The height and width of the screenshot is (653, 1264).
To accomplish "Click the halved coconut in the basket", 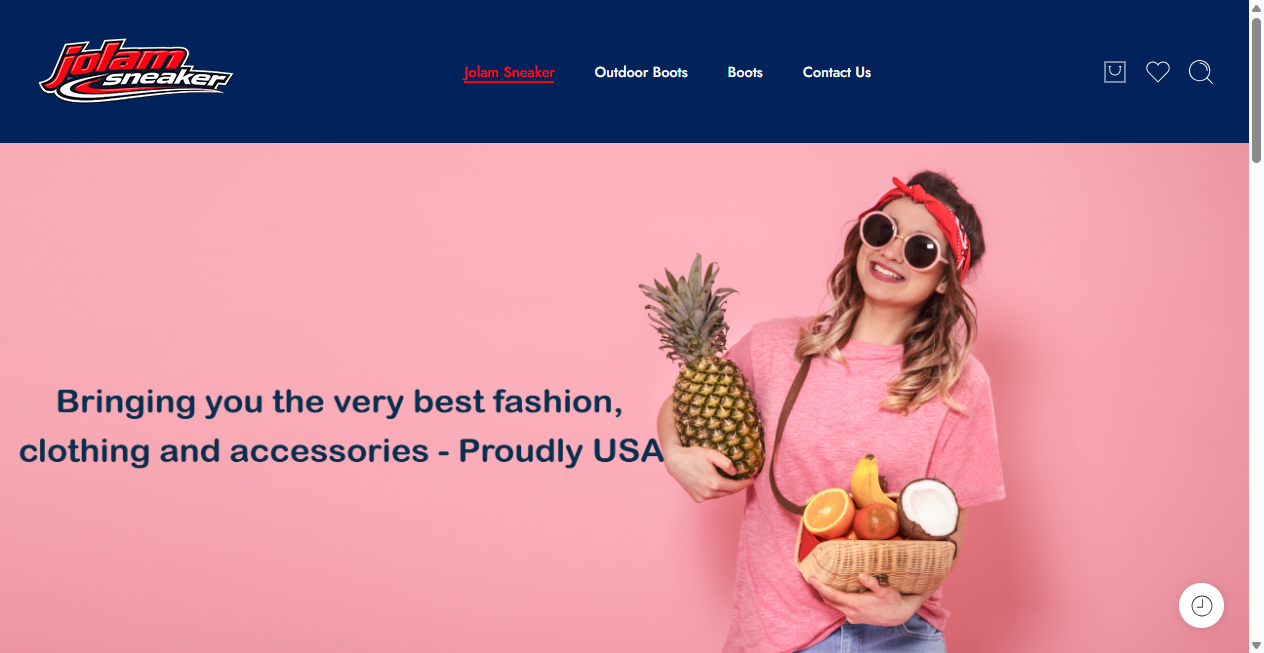I will pos(929,508).
